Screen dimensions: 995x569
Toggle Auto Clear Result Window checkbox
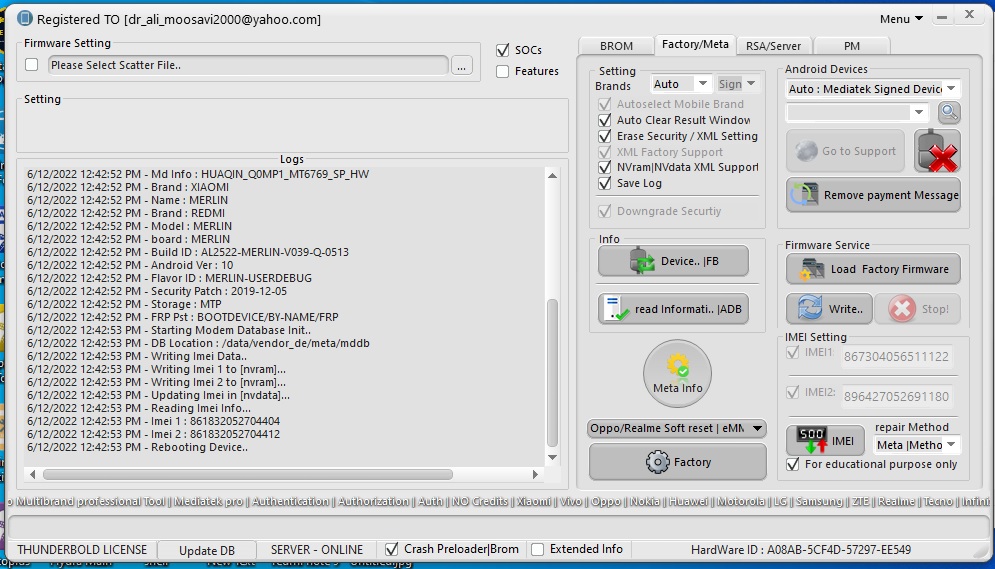coord(605,120)
